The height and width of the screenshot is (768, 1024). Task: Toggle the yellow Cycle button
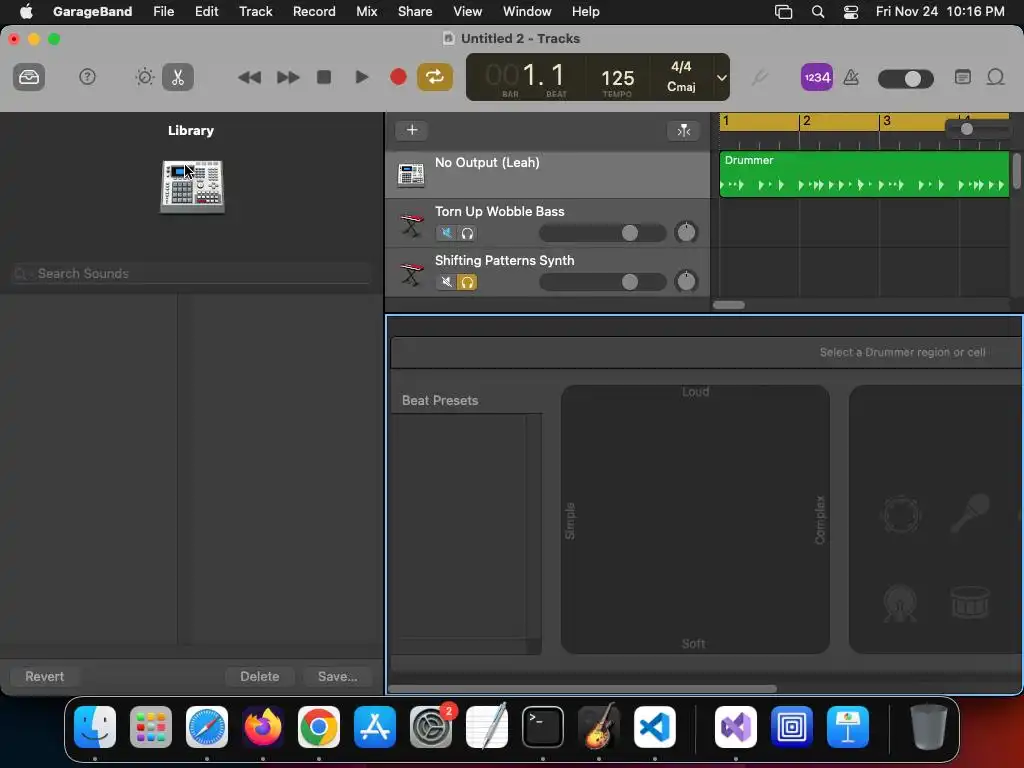click(435, 77)
